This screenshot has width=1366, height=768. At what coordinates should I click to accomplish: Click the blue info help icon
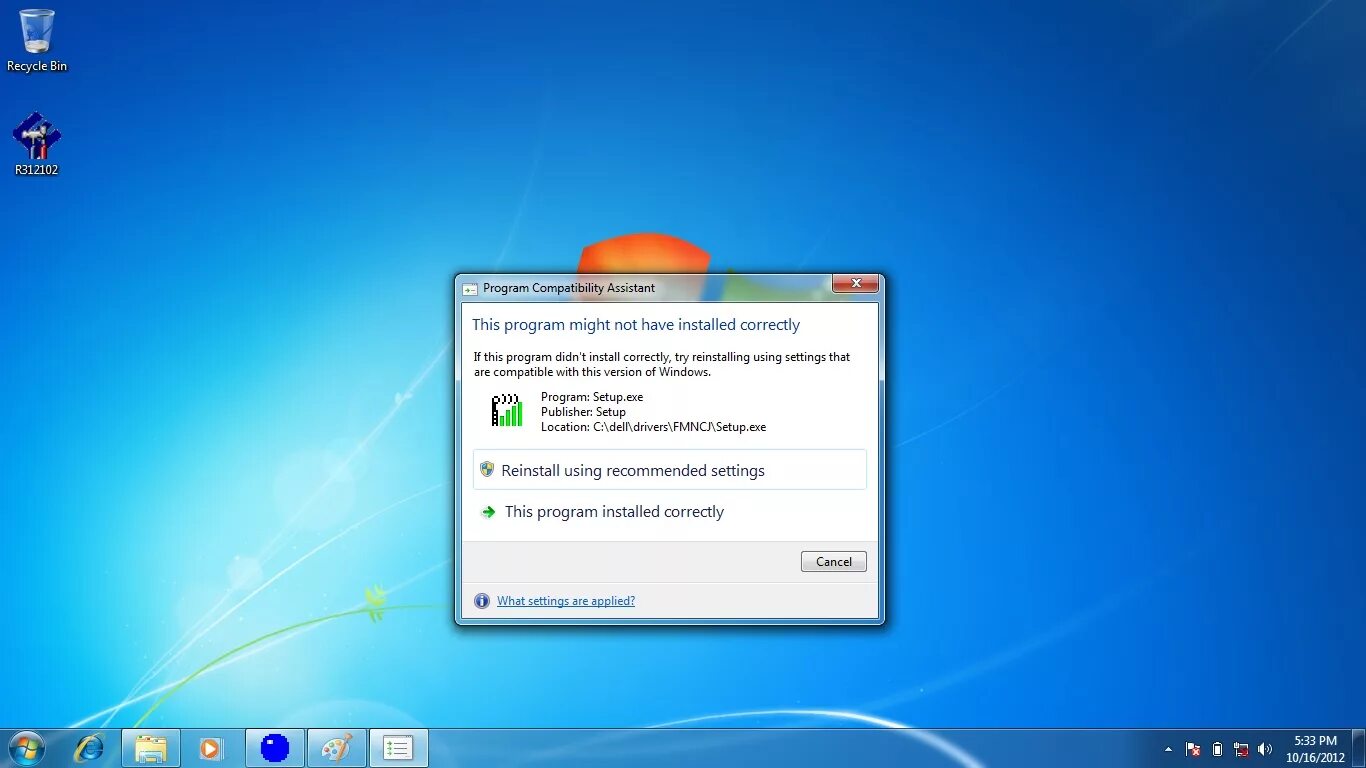pos(482,601)
